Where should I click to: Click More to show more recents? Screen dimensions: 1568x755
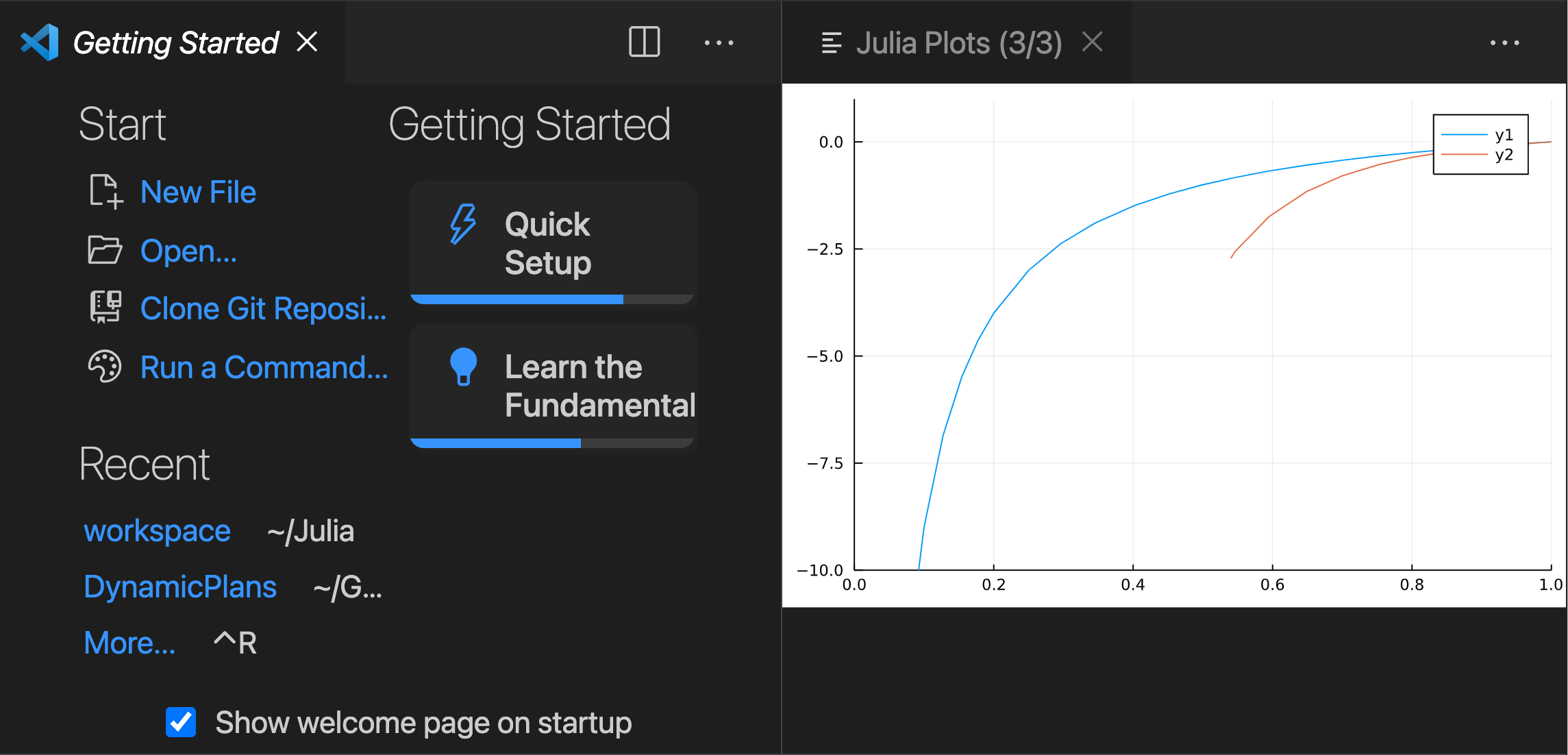coord(129,643)
